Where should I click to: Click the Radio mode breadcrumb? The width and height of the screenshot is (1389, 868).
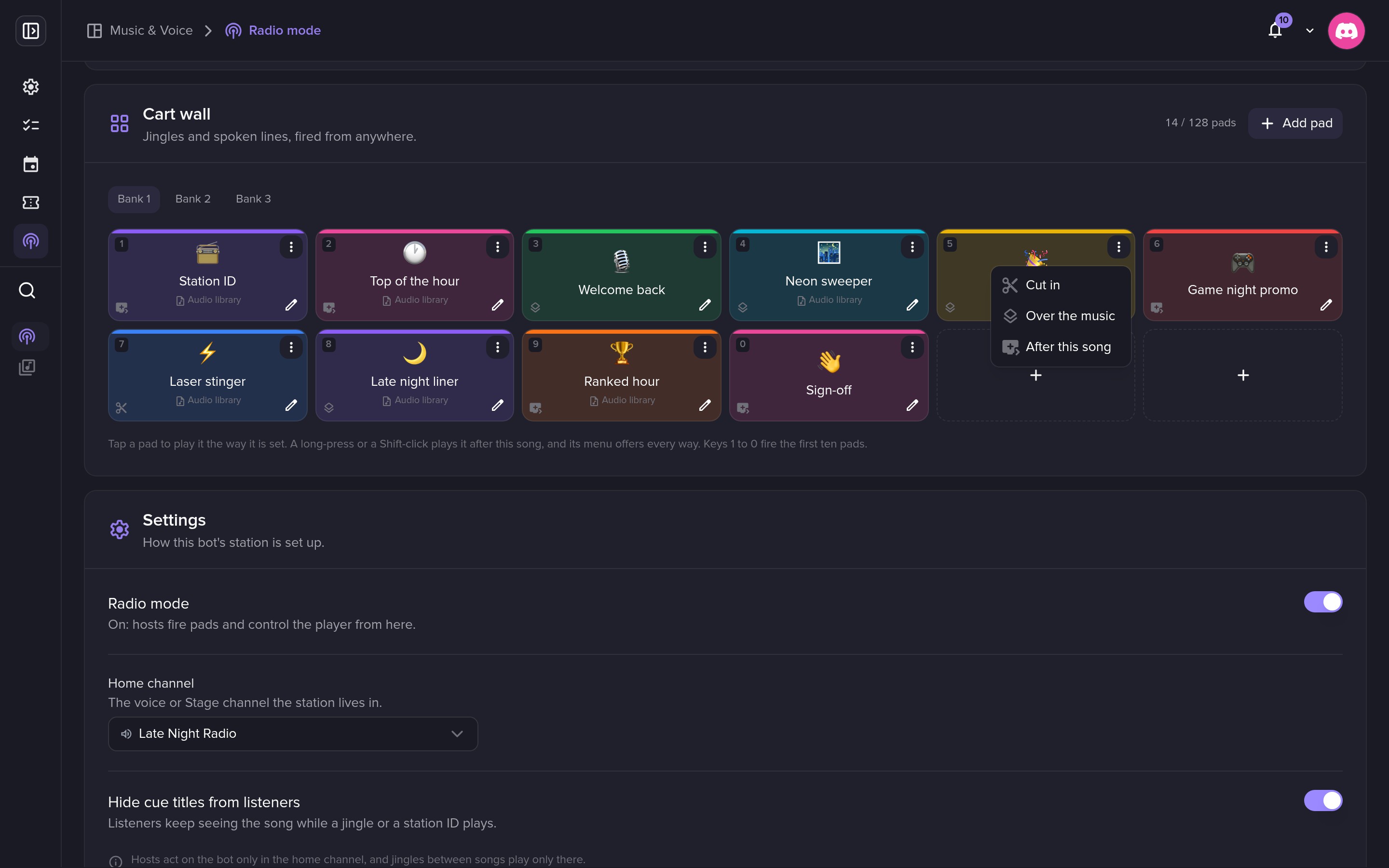273,30
